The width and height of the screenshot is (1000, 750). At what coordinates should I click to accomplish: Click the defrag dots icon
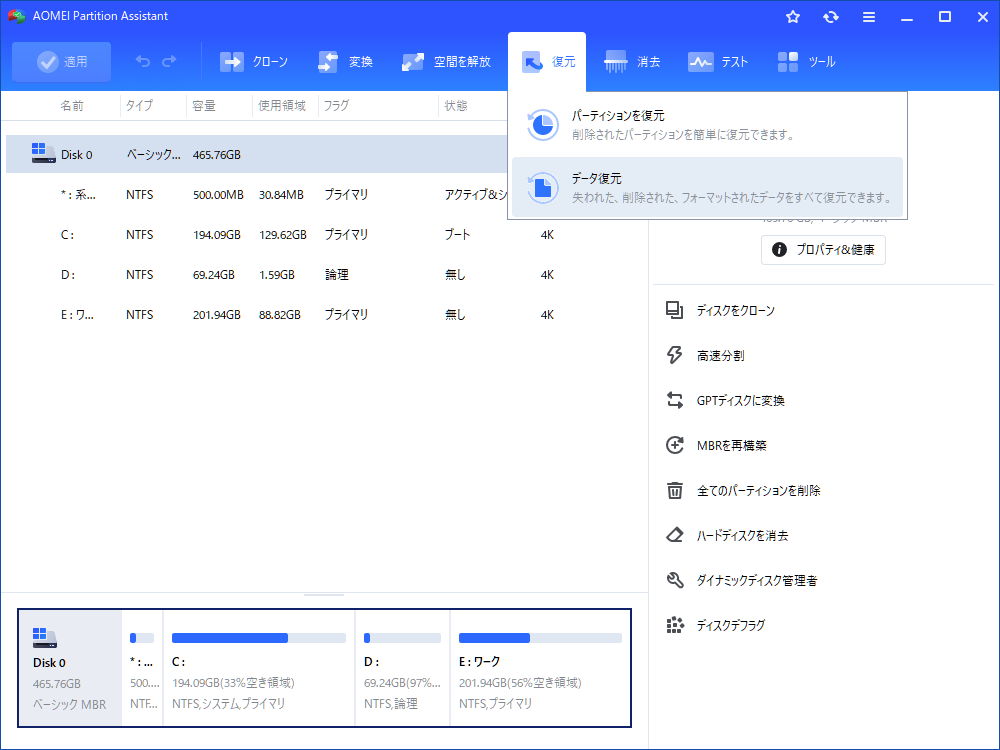(675, 625)
